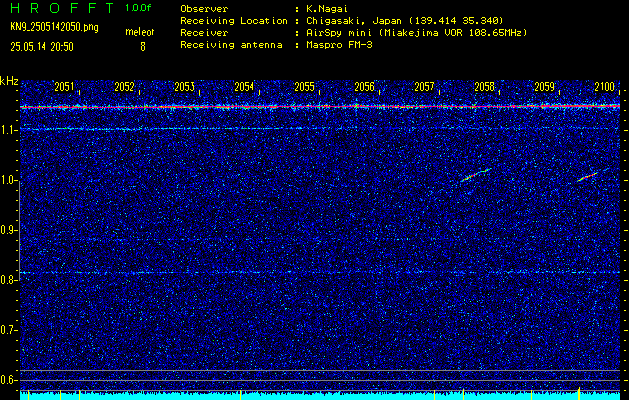Select the Maspro FM-3 antenna text
Image resolution: width=629 pixels, height=400 pixels.
[339, 45]
